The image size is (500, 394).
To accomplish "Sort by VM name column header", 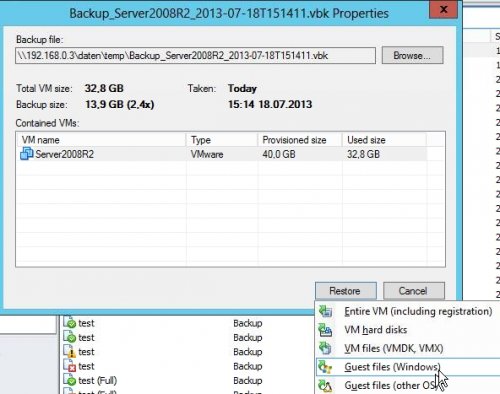I will coord(101,140).
